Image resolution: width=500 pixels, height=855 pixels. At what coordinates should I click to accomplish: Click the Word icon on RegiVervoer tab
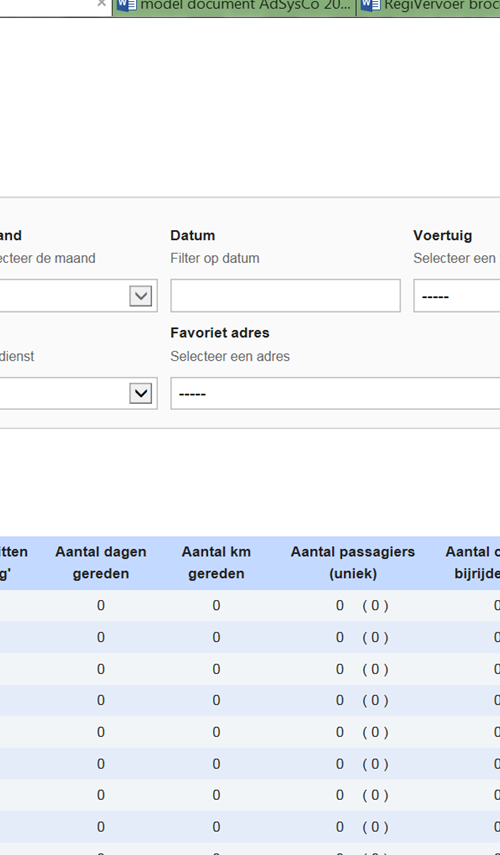(x=370, y=5)
